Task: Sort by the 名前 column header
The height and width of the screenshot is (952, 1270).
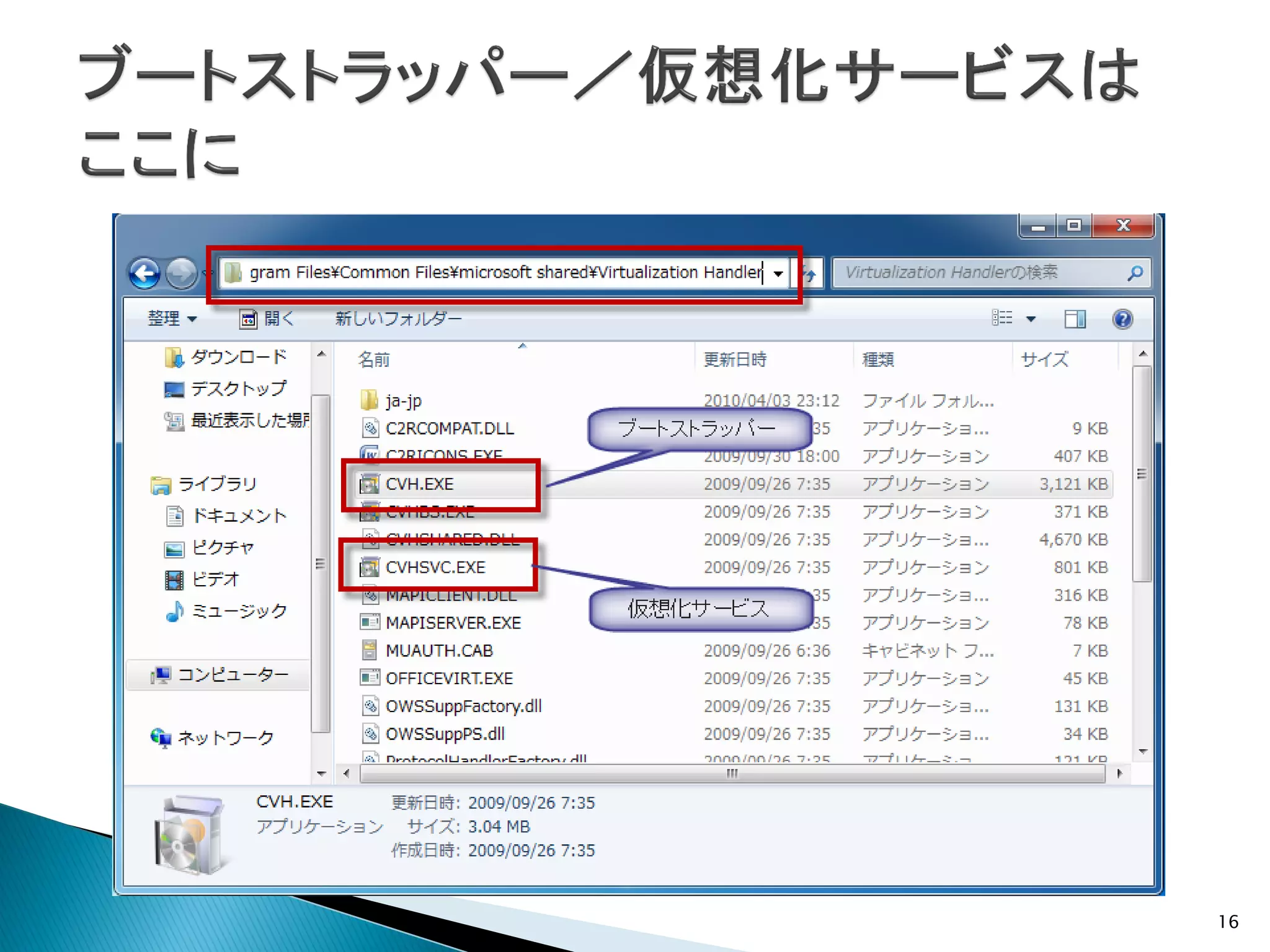Action: (x=374, y=359)
